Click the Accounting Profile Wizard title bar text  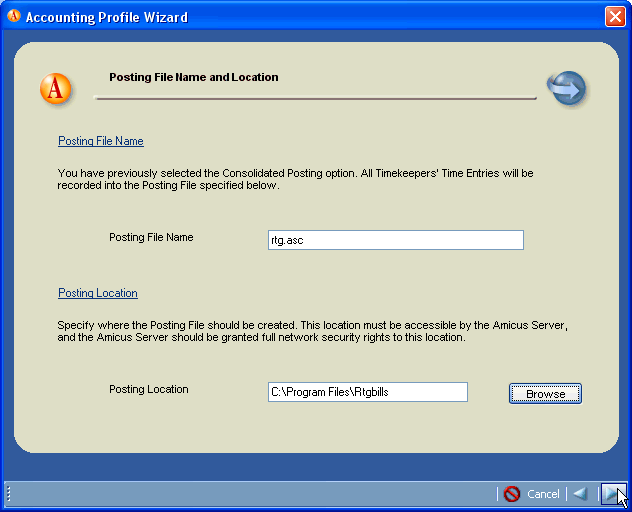point(106,17)
